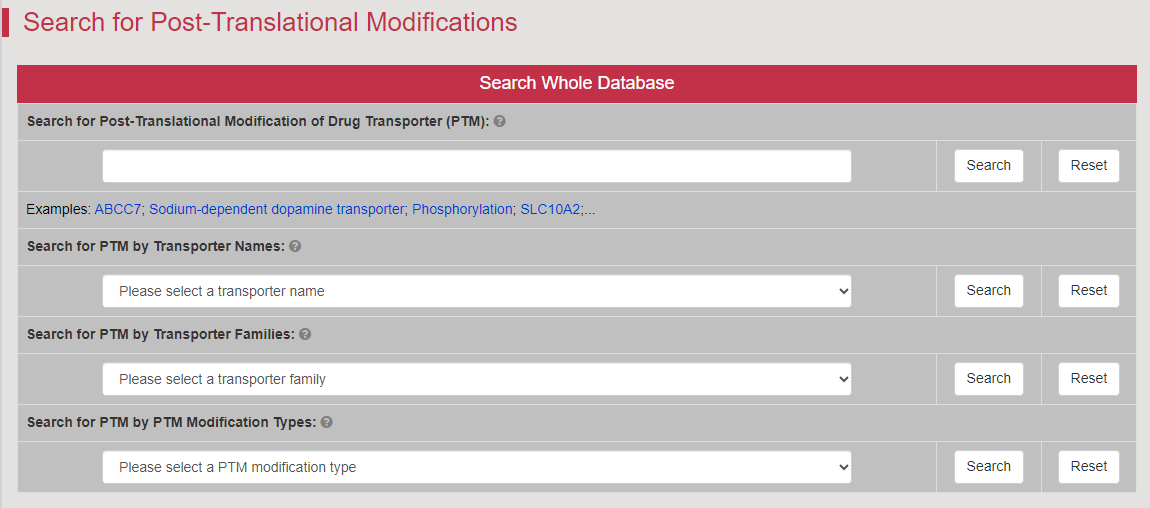Click Search button for keyword PTM search

pyautogui.click(x=989, y=166)
